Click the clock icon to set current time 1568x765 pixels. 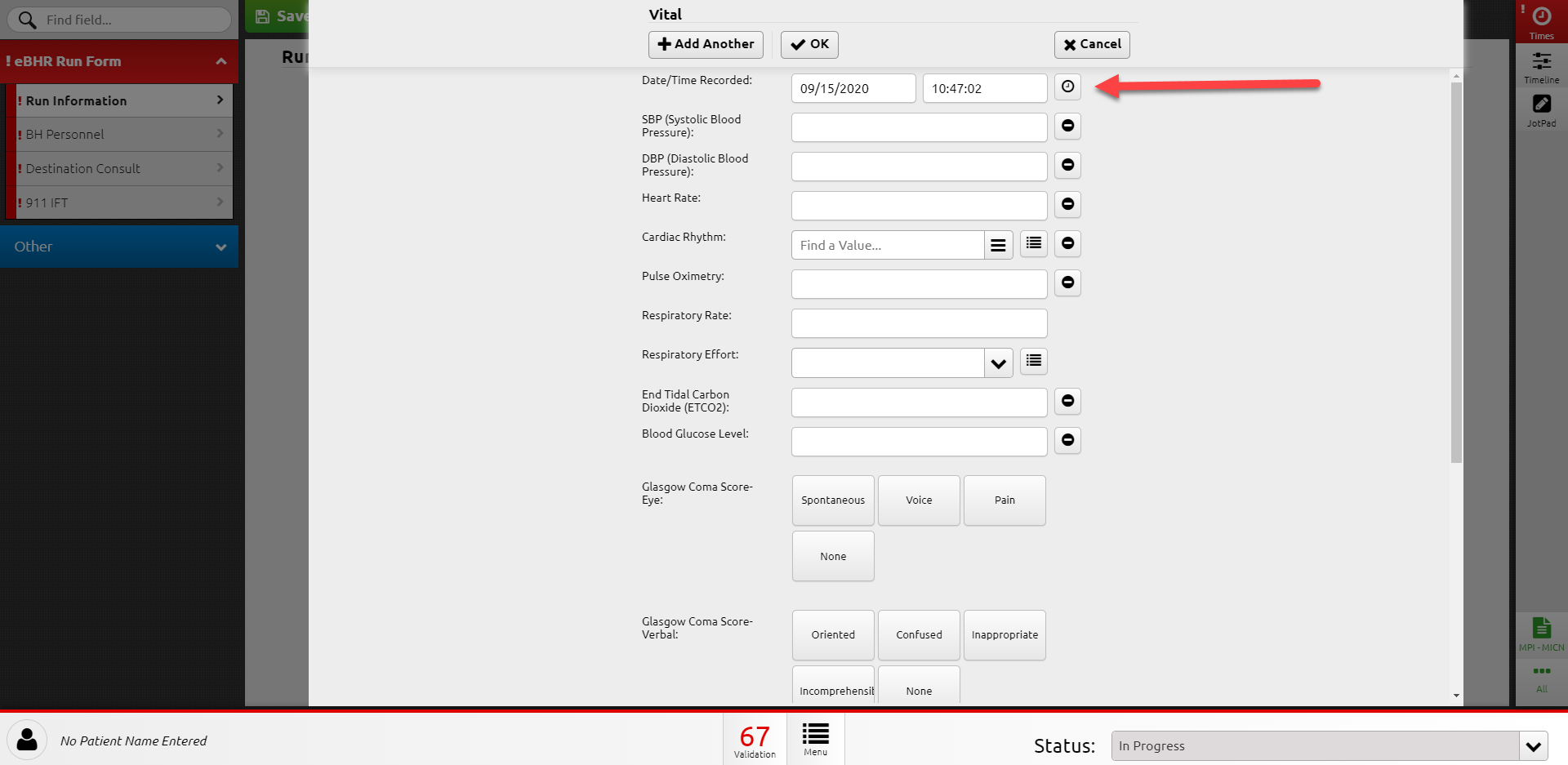1067,87
